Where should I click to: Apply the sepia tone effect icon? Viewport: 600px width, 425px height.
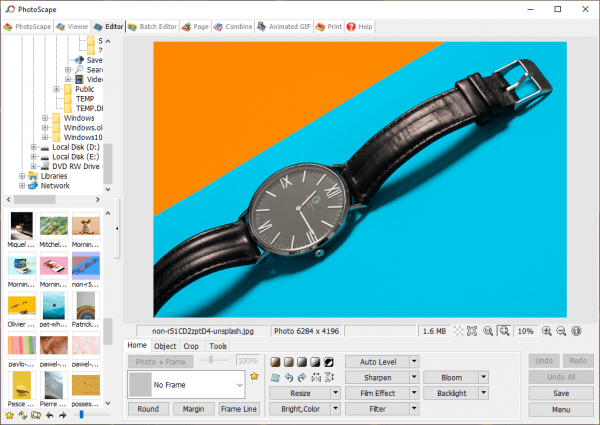tap(275, 362)
